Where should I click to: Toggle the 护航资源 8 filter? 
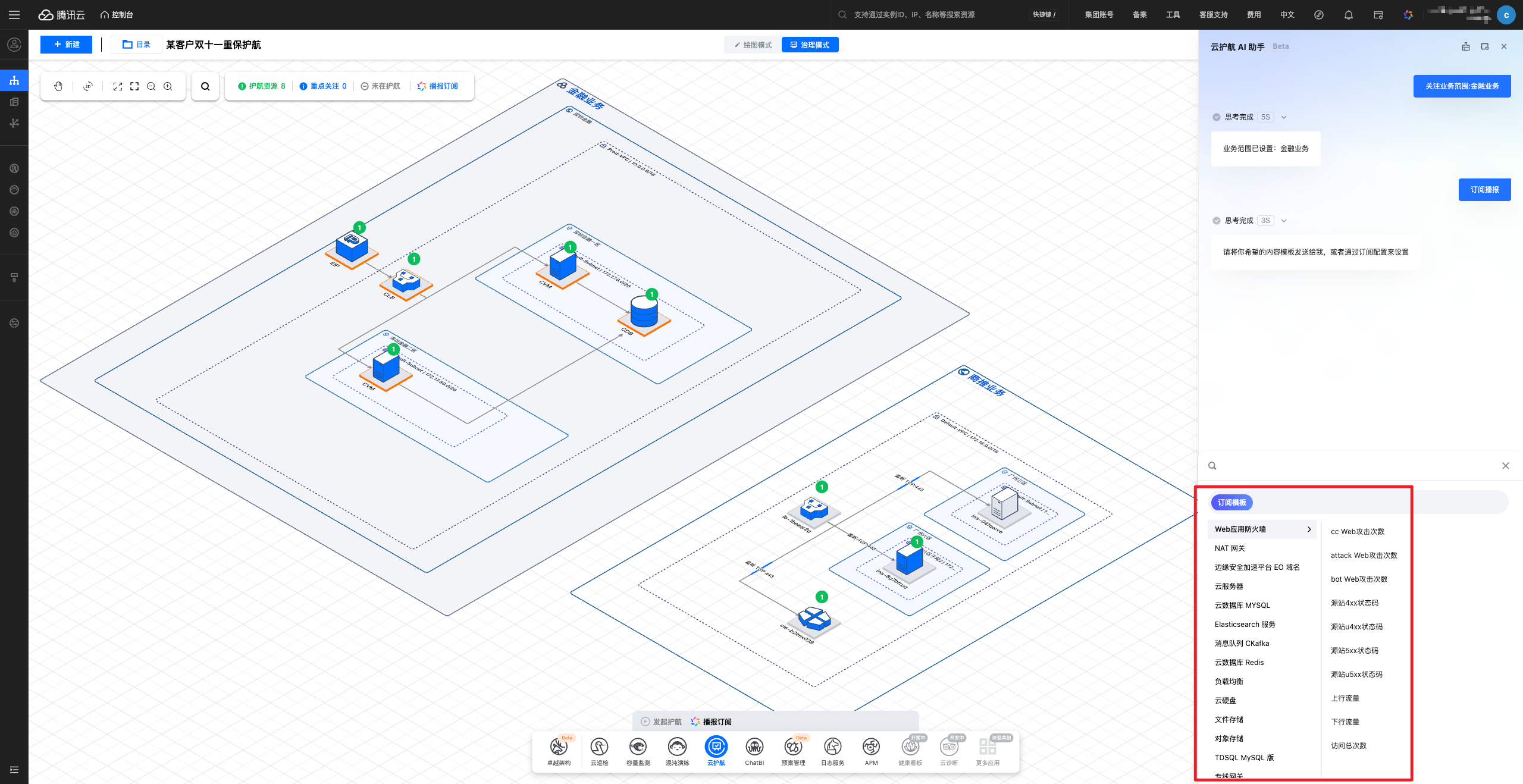point(262,86)
